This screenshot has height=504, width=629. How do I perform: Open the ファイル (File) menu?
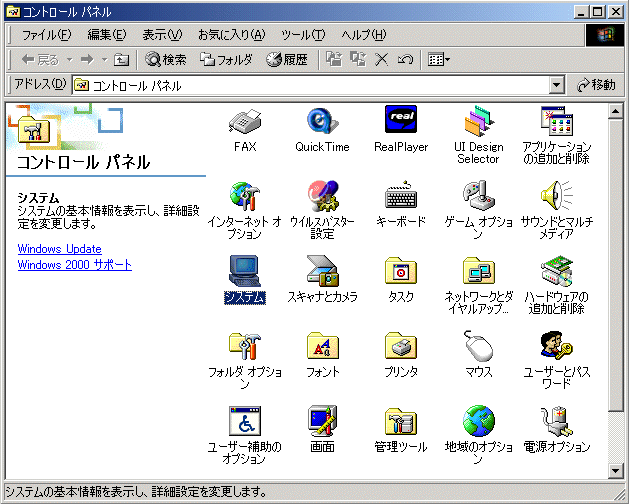tap(46, 35)
